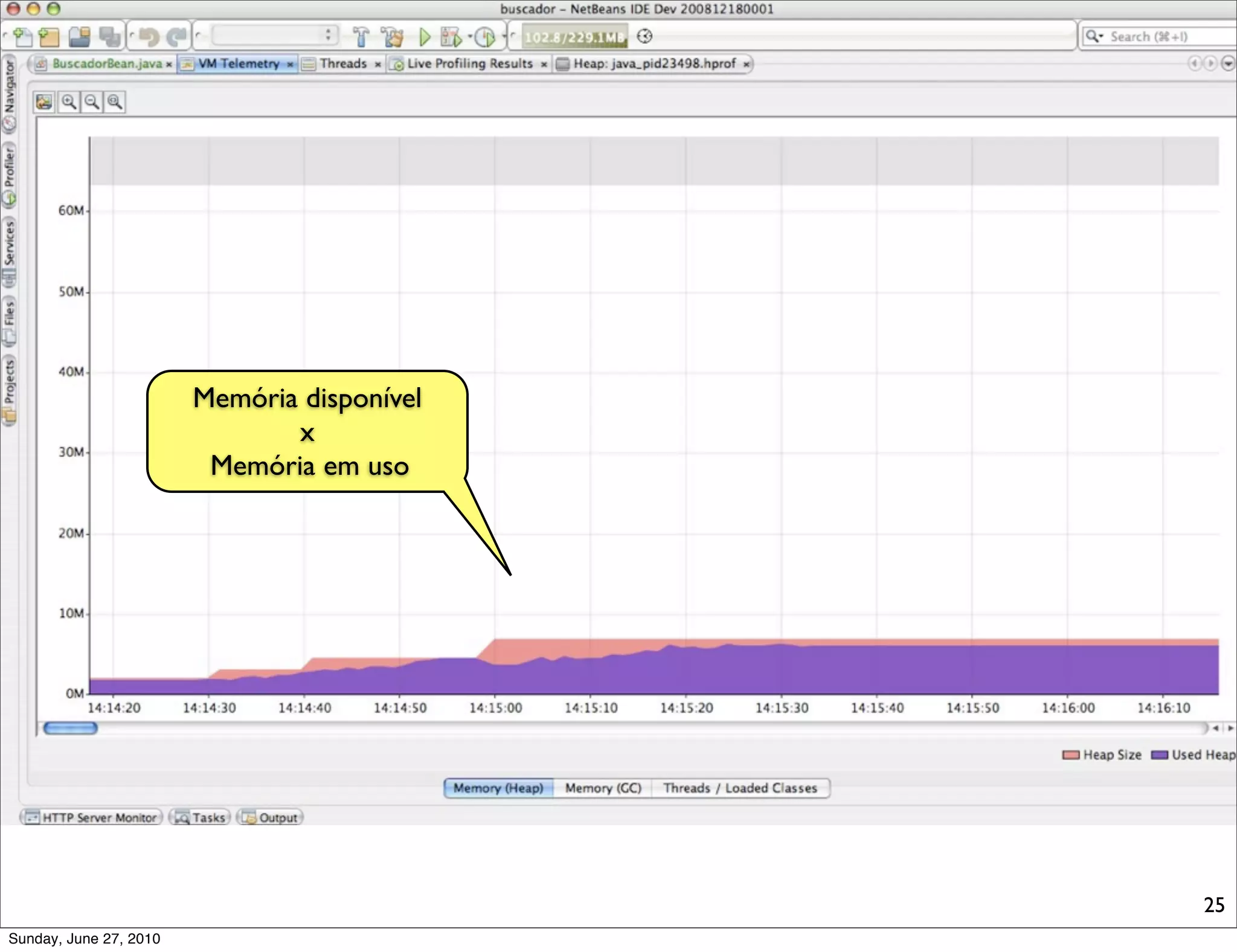This screenshot has width=1237, height=952.
Task: Click the Build Project hammer icon
Action: click(x=361, y=37)
